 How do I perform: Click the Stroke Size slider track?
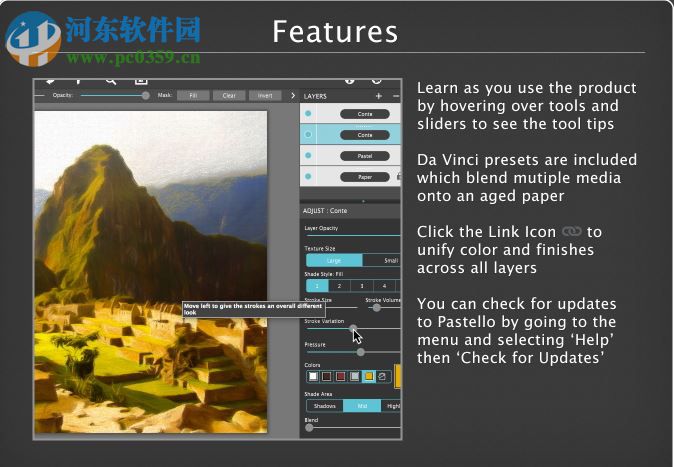coord(343,307)
